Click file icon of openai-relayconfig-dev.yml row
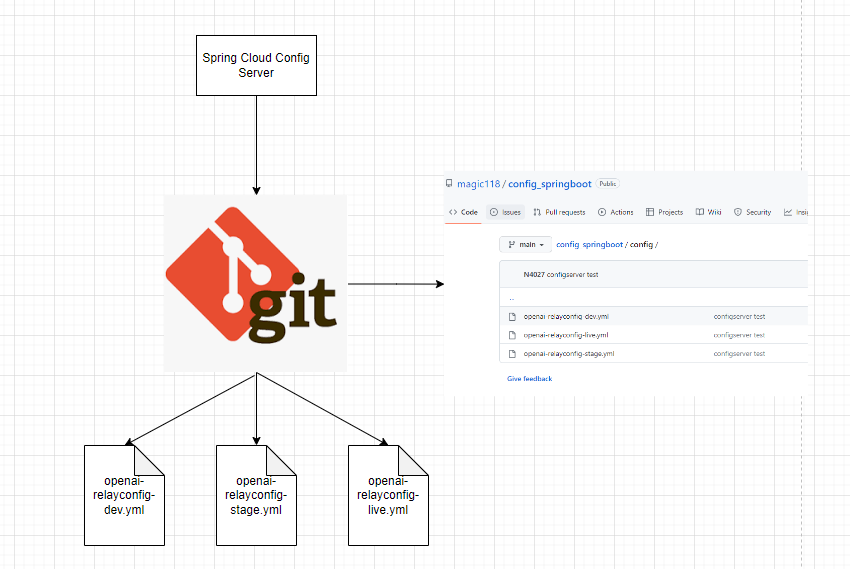This screenshot has width=850, height=569. tap(512, 316)
